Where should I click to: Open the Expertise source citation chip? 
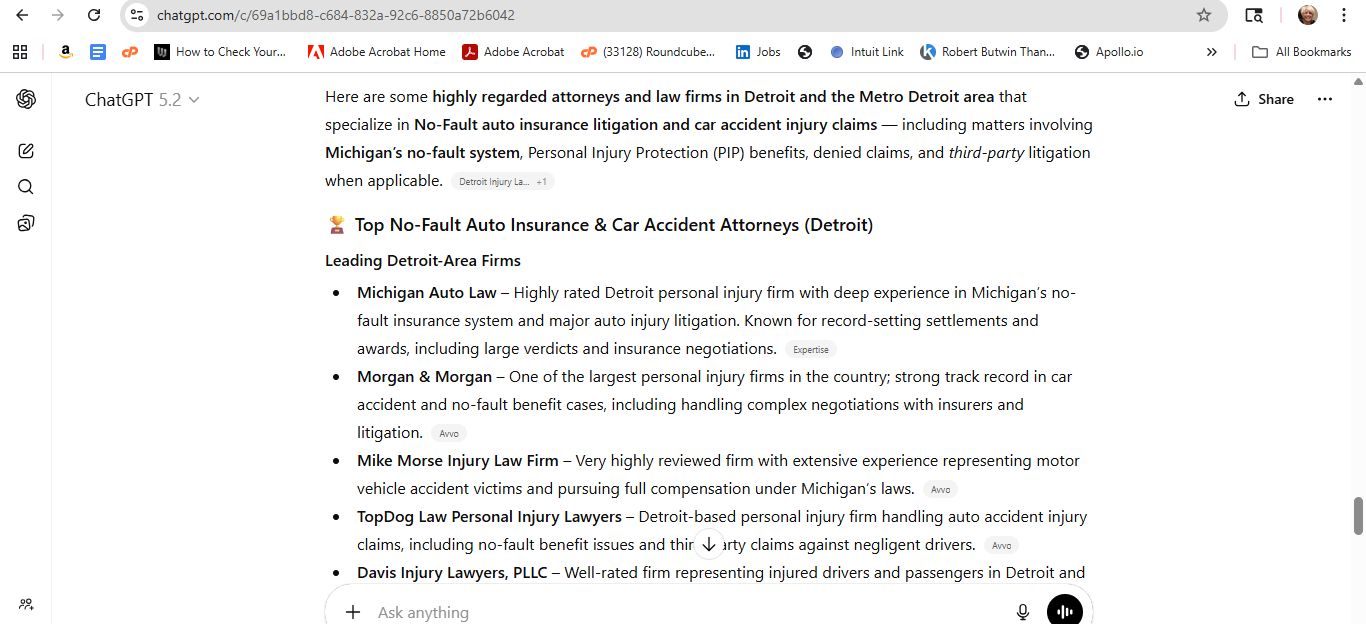click(811, 350)
